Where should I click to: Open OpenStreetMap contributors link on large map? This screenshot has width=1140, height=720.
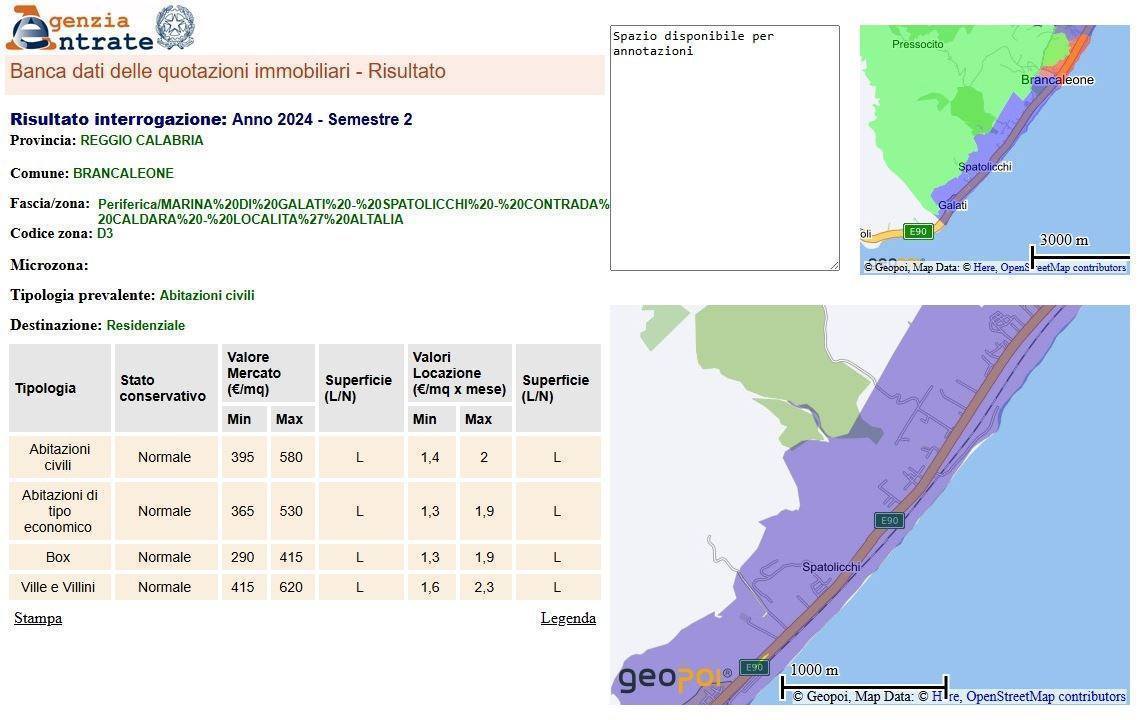1045,696
